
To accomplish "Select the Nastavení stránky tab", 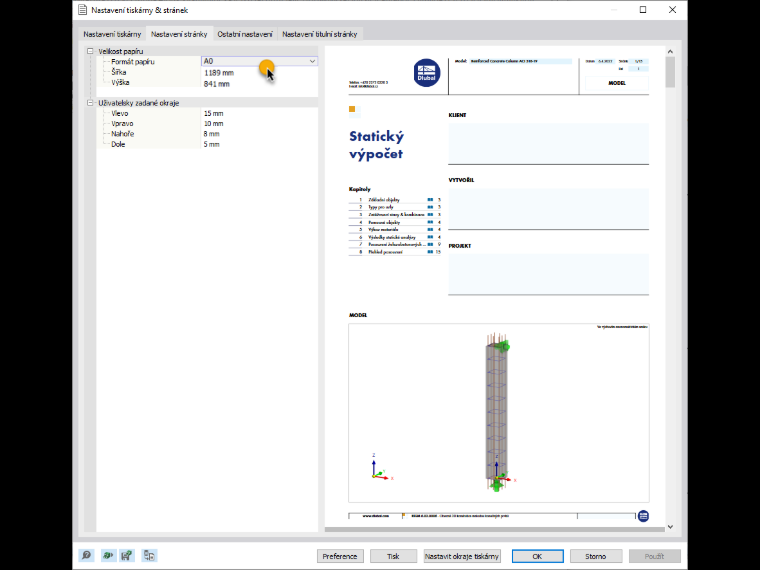I will click(x=179, y=34).
